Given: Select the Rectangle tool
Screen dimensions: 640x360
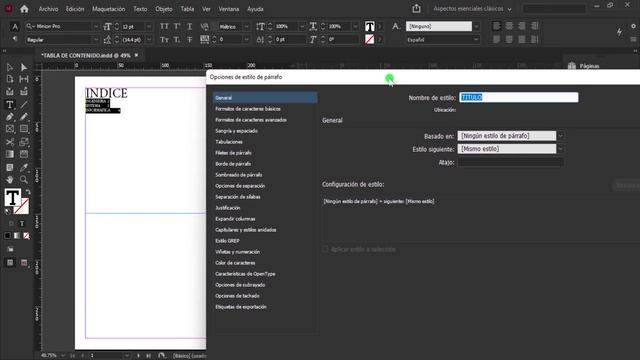Looking at the screenshot, I should 24,129.
